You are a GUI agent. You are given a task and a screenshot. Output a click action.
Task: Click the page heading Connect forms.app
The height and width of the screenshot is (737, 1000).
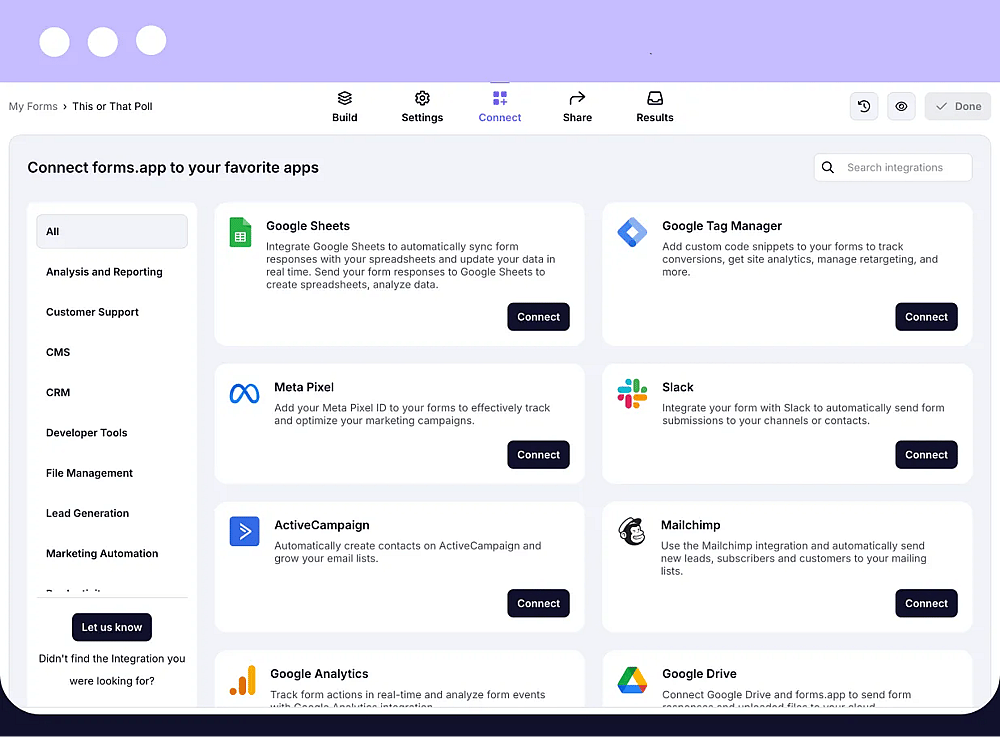pyautogui.click(x=173, y=167)
